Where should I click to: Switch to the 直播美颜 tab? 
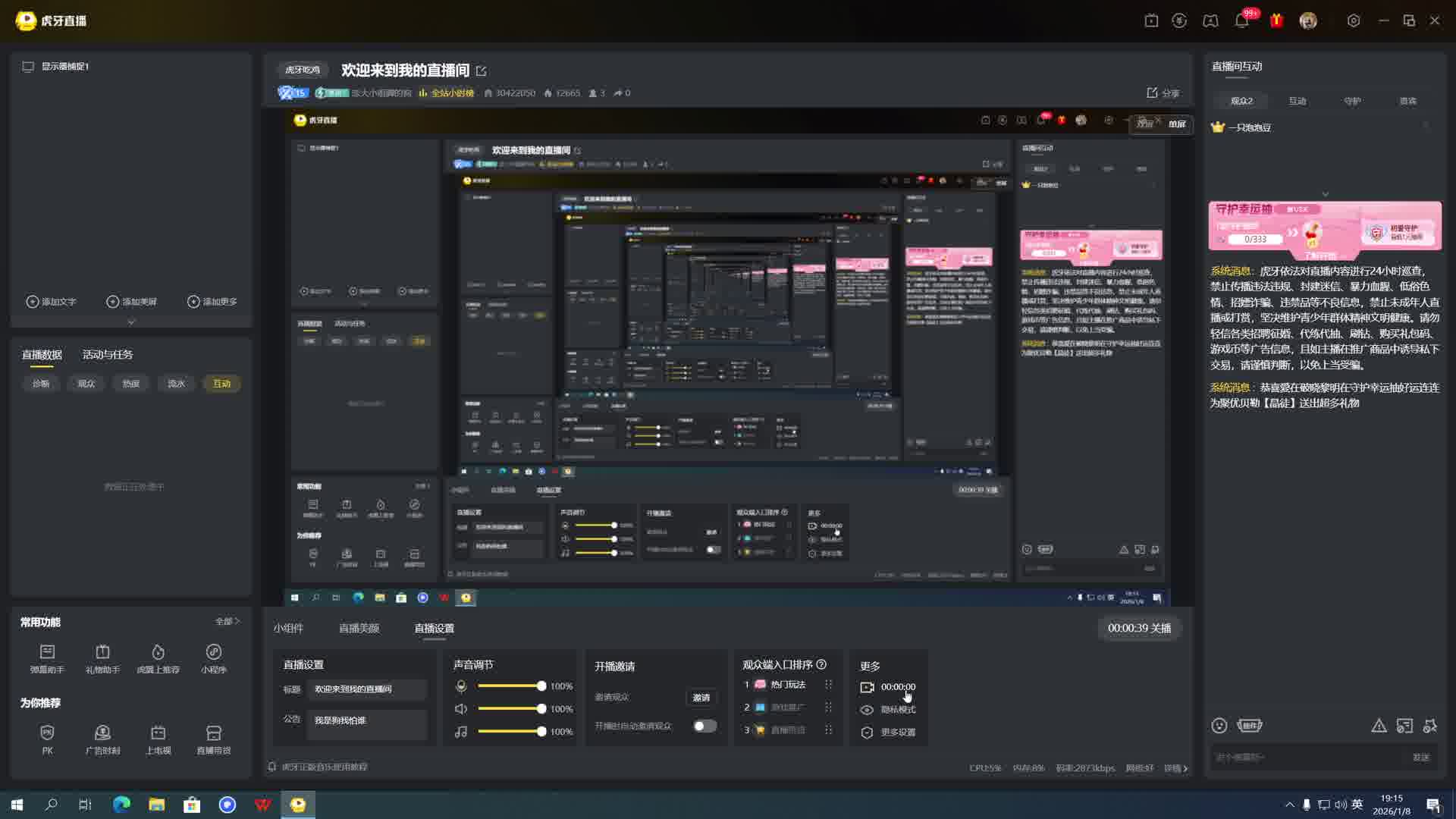[359, 628]
